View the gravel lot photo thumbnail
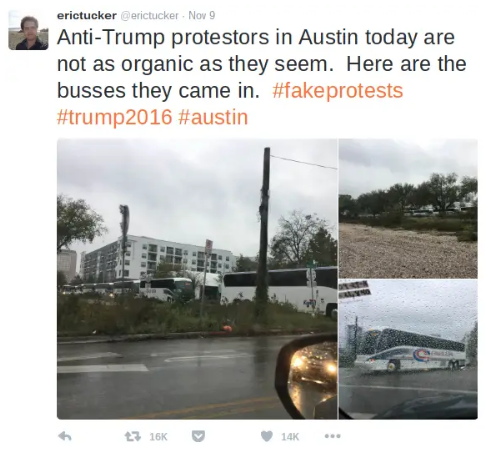This screenshot has height=449, width=502. pos(408,208)
